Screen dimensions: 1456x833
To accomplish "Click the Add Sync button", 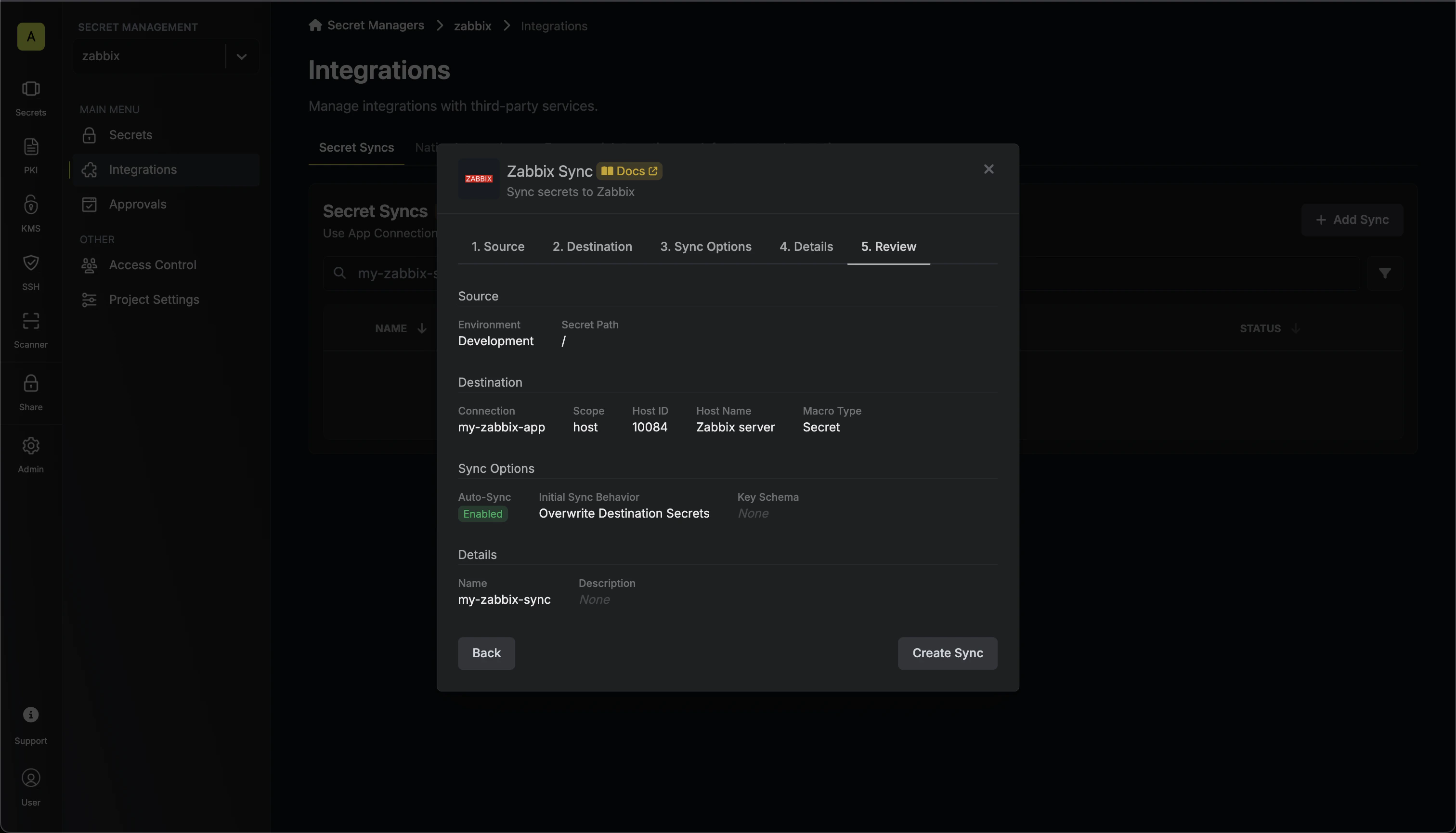I will coord(1352,220).
